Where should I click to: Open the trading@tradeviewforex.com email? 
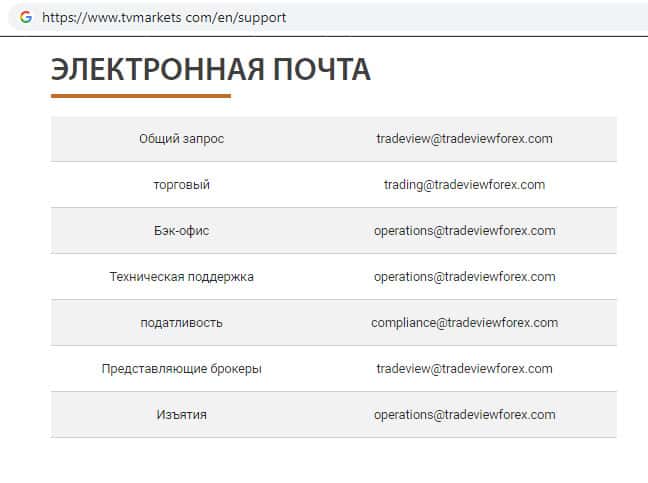[464, 185]
